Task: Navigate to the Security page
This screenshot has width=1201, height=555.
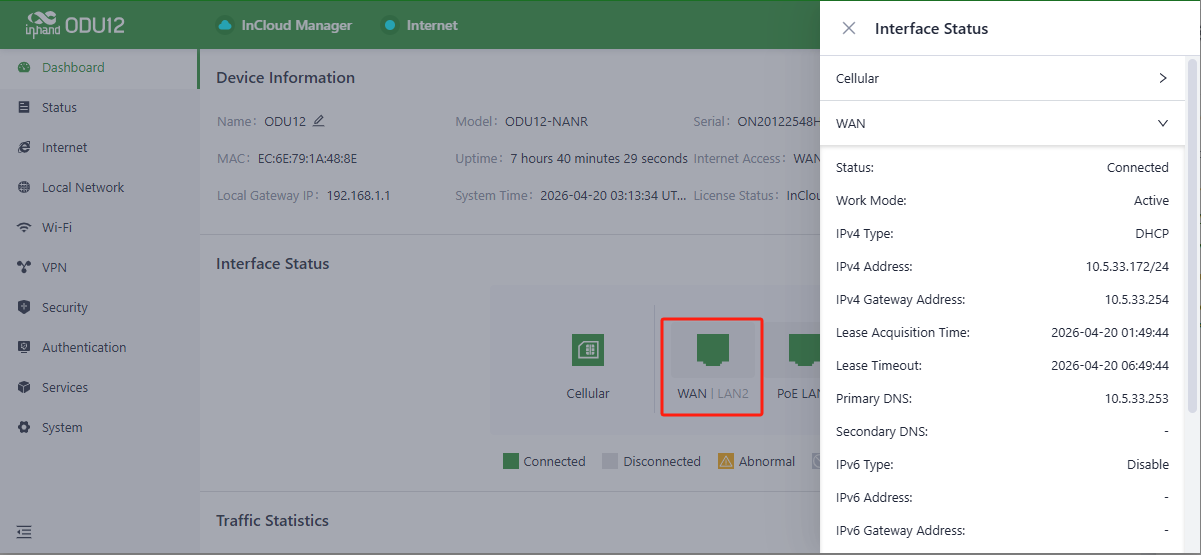Action: (x=64, y=308)
